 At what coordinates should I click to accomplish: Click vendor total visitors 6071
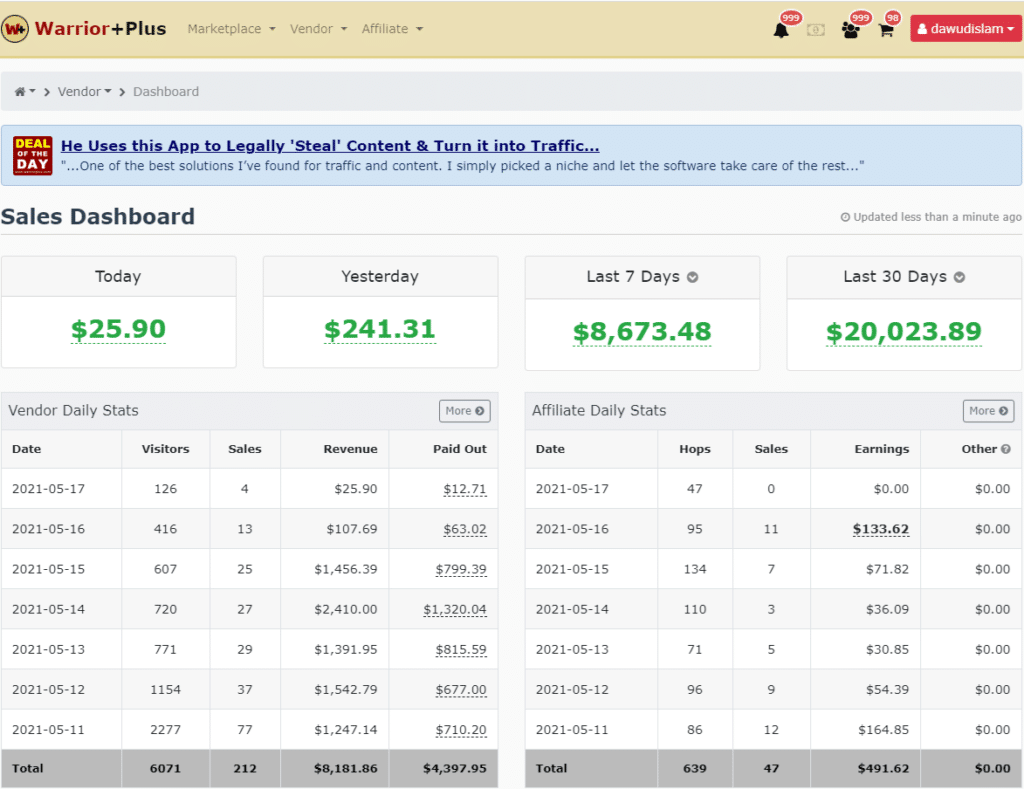tap(165, 769)
